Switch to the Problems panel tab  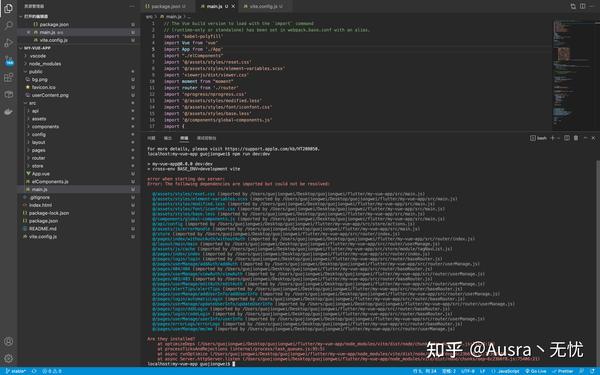151,138
